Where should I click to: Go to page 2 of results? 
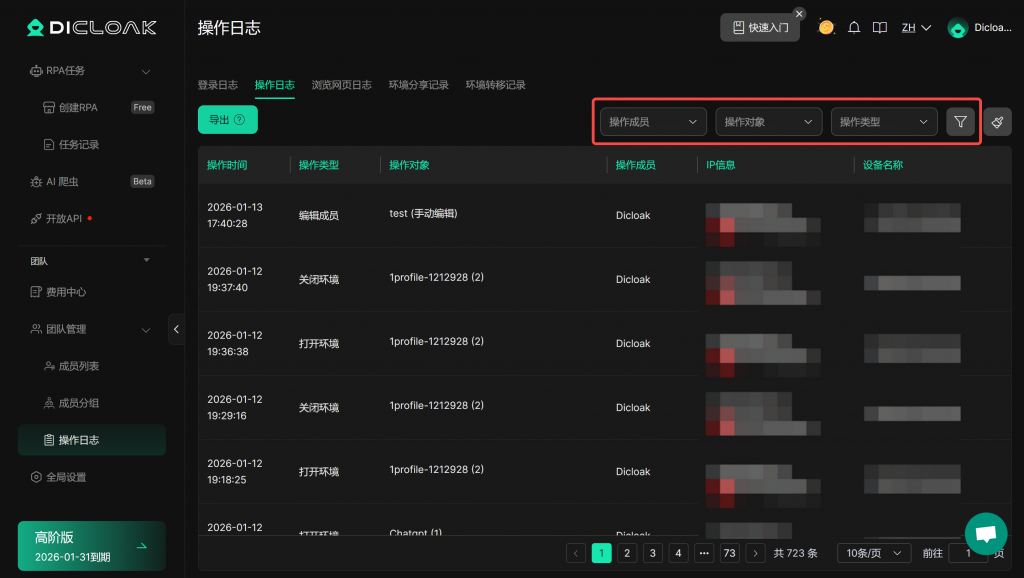(627, 553)
